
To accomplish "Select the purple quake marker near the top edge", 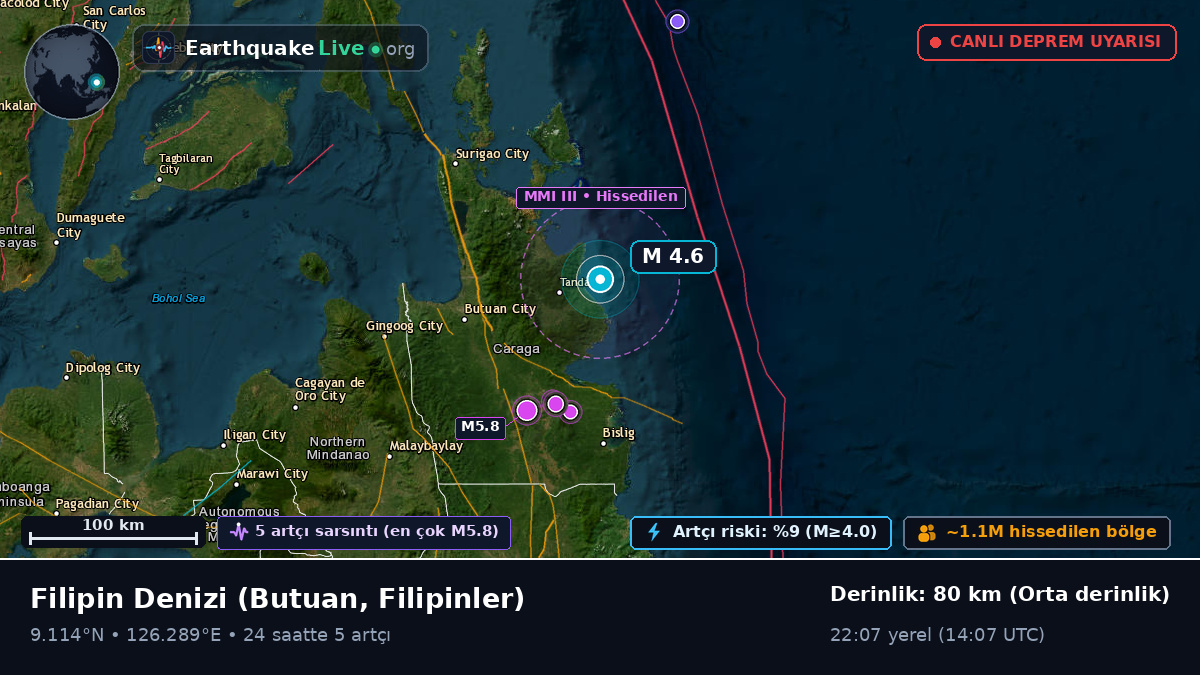I will point(677,21).
